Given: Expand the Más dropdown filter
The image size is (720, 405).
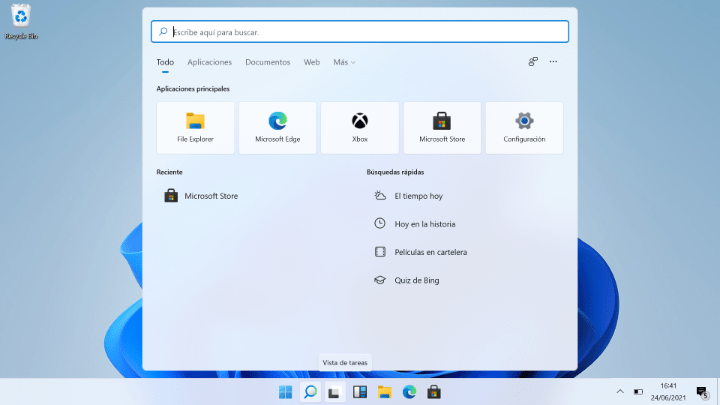Looking at the screenshot, I should [x=344, y=62].
